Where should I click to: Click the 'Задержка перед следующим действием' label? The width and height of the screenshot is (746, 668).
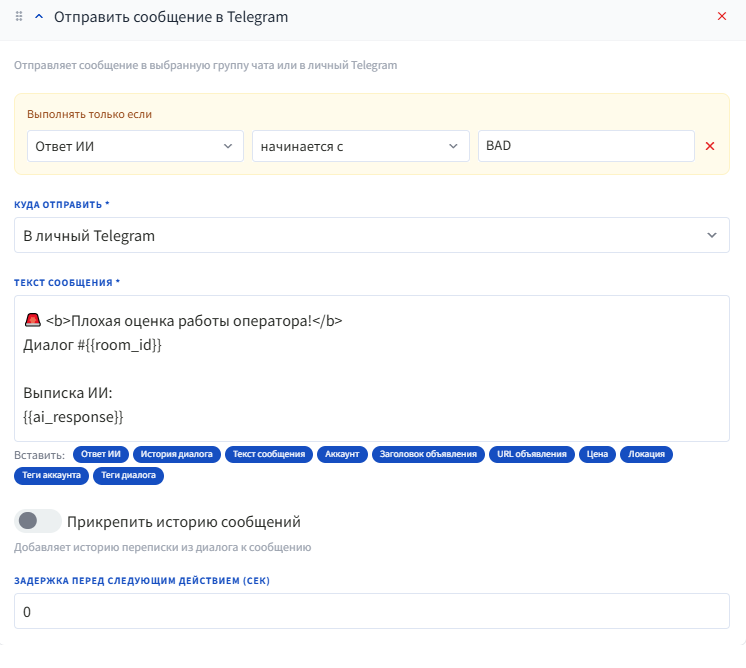(142, 580)
